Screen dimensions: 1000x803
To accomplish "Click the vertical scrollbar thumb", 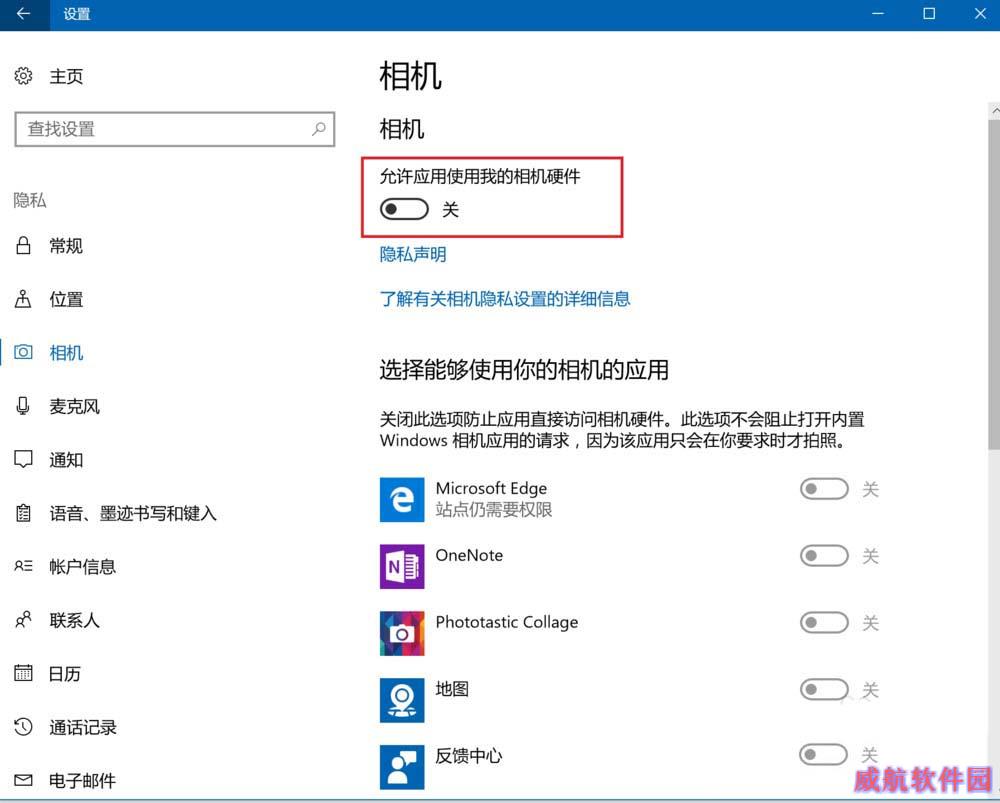I will (994, 284).
